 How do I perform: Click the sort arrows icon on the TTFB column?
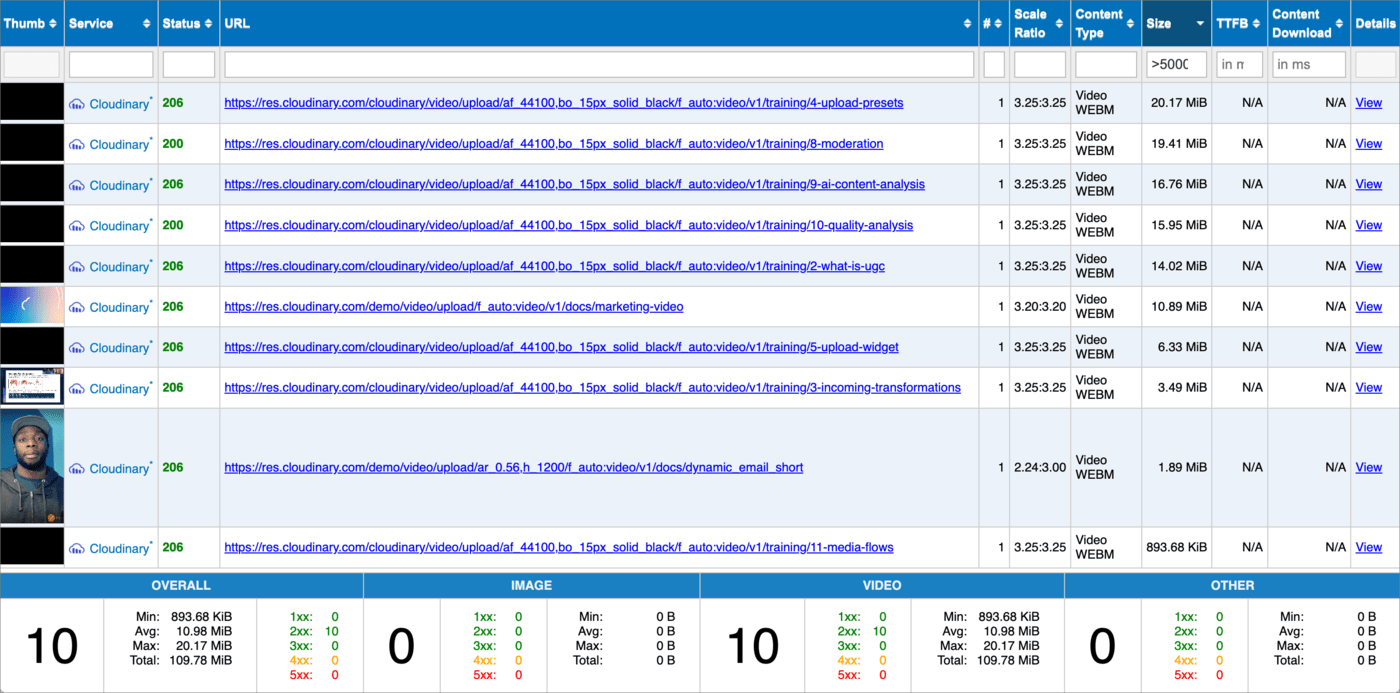[1257, 23]
